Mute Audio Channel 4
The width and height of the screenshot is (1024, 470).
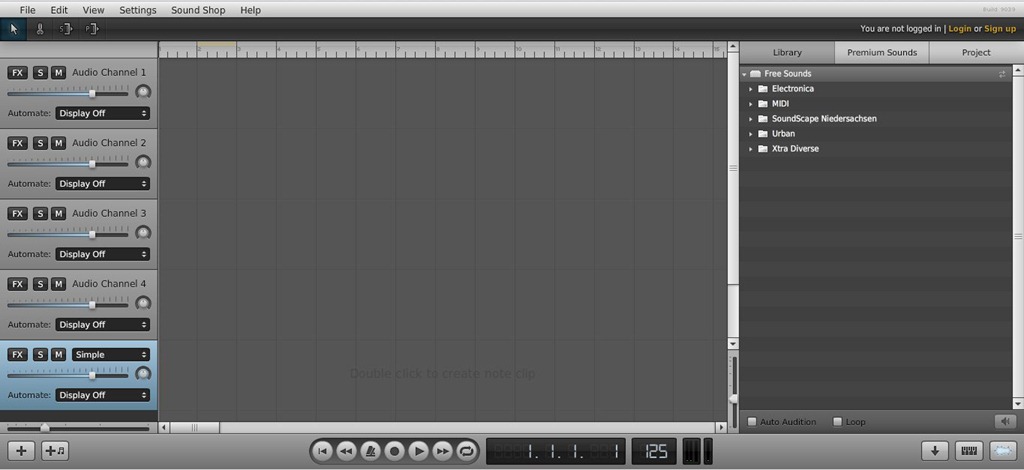point(59,285)
